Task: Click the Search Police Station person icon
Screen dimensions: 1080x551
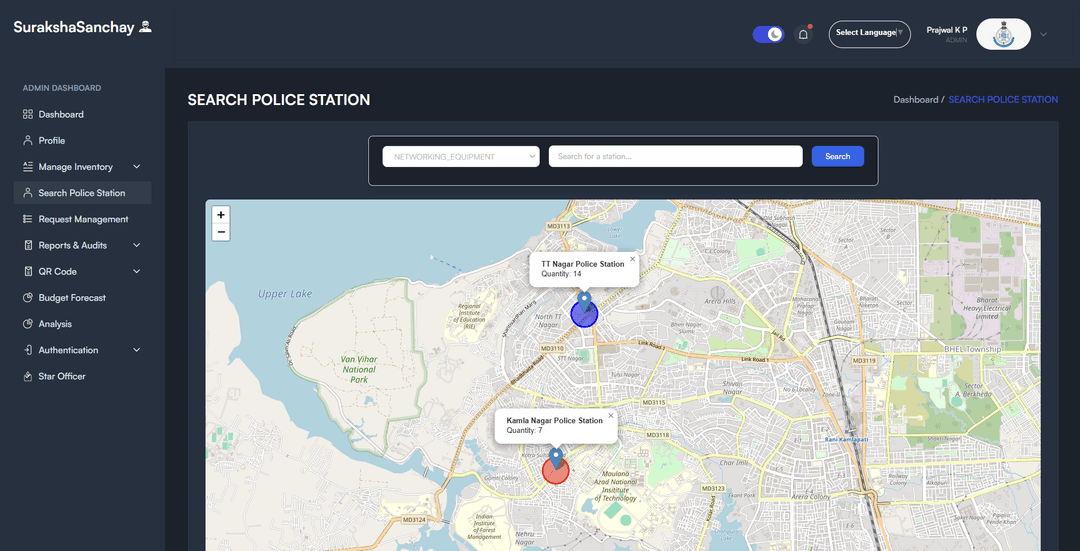Action: (x=28, y=193)
